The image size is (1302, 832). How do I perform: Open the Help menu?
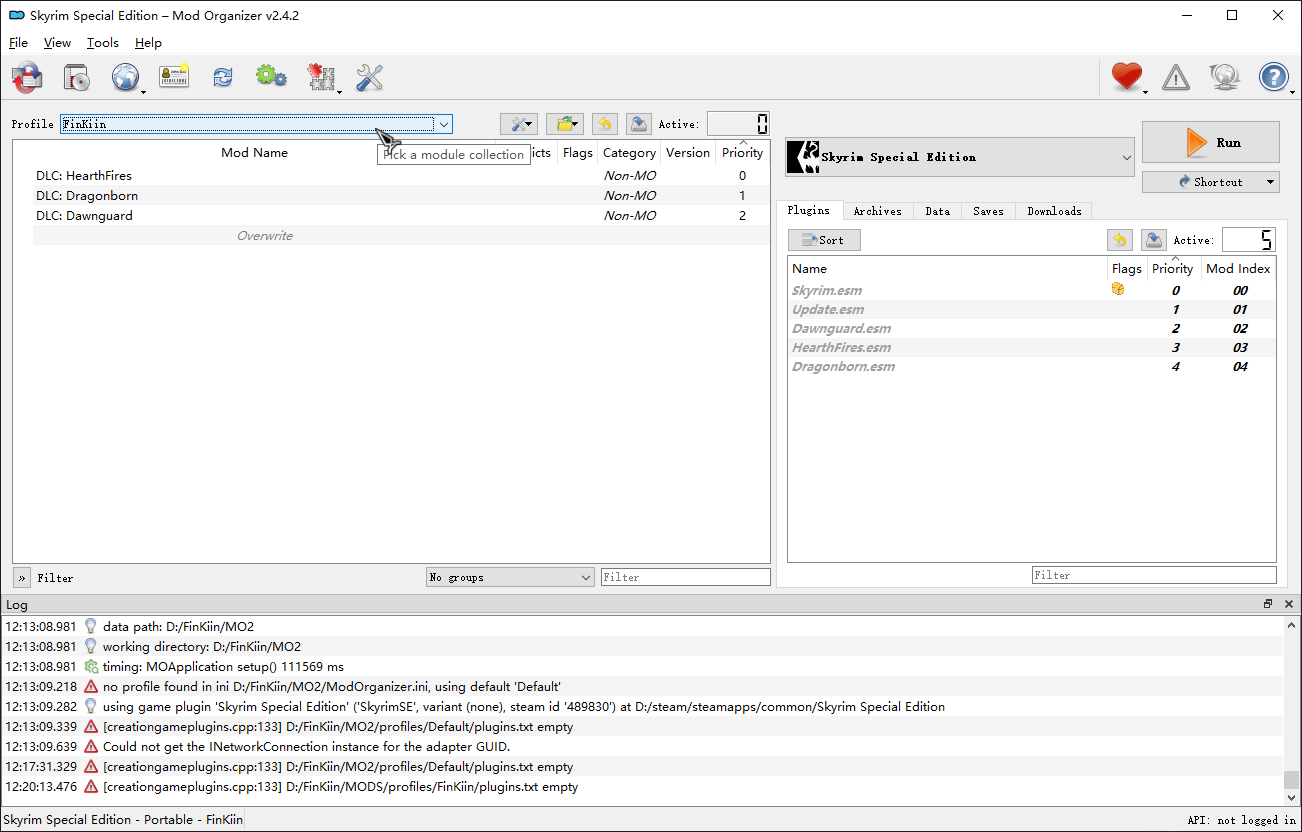148,43
